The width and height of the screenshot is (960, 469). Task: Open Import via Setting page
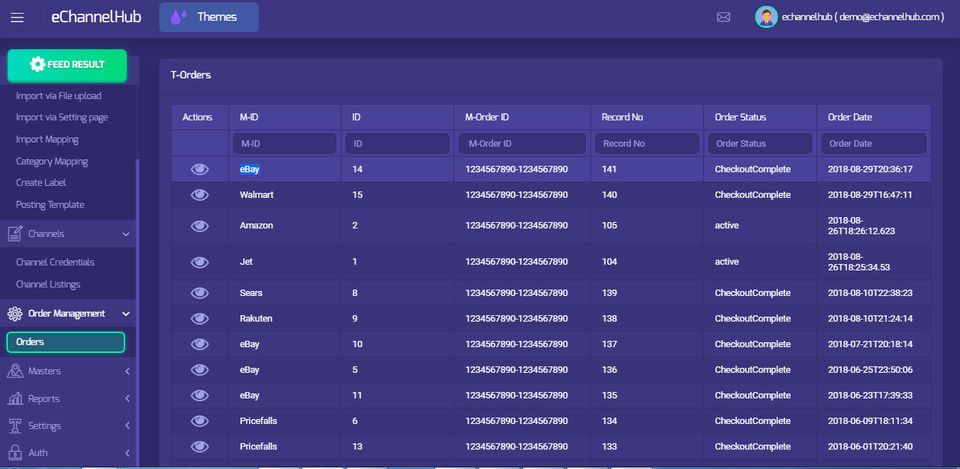click(x=62, y=117)
